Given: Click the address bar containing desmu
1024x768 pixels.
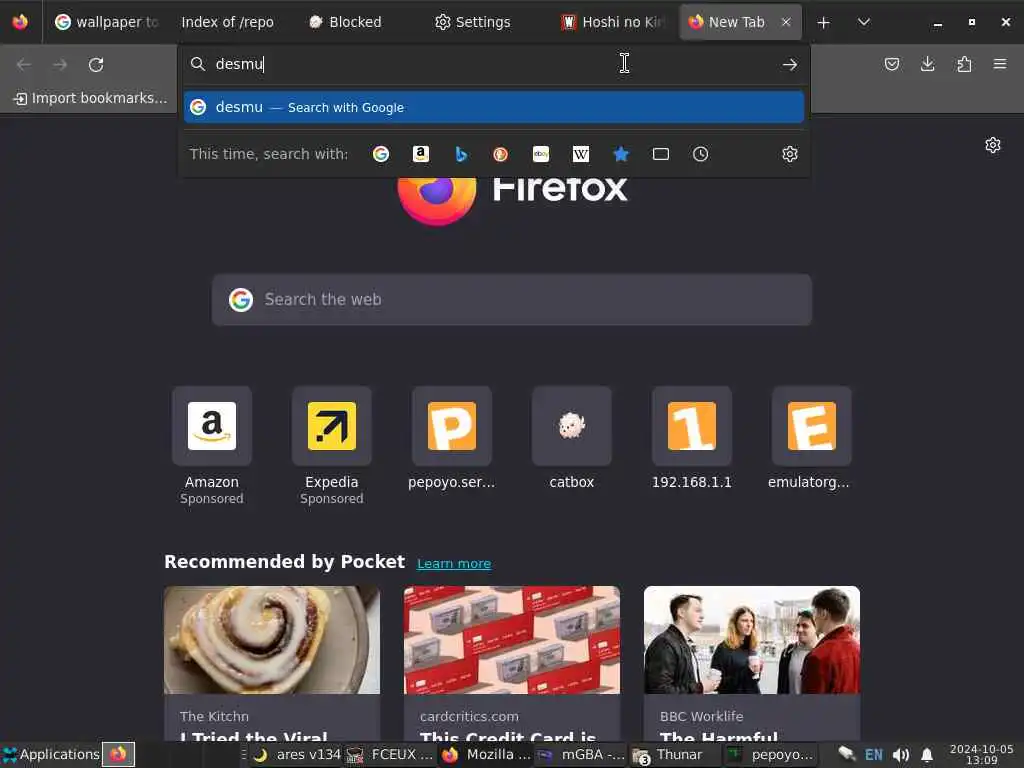Looking at the screenshot, I should 493,64.
